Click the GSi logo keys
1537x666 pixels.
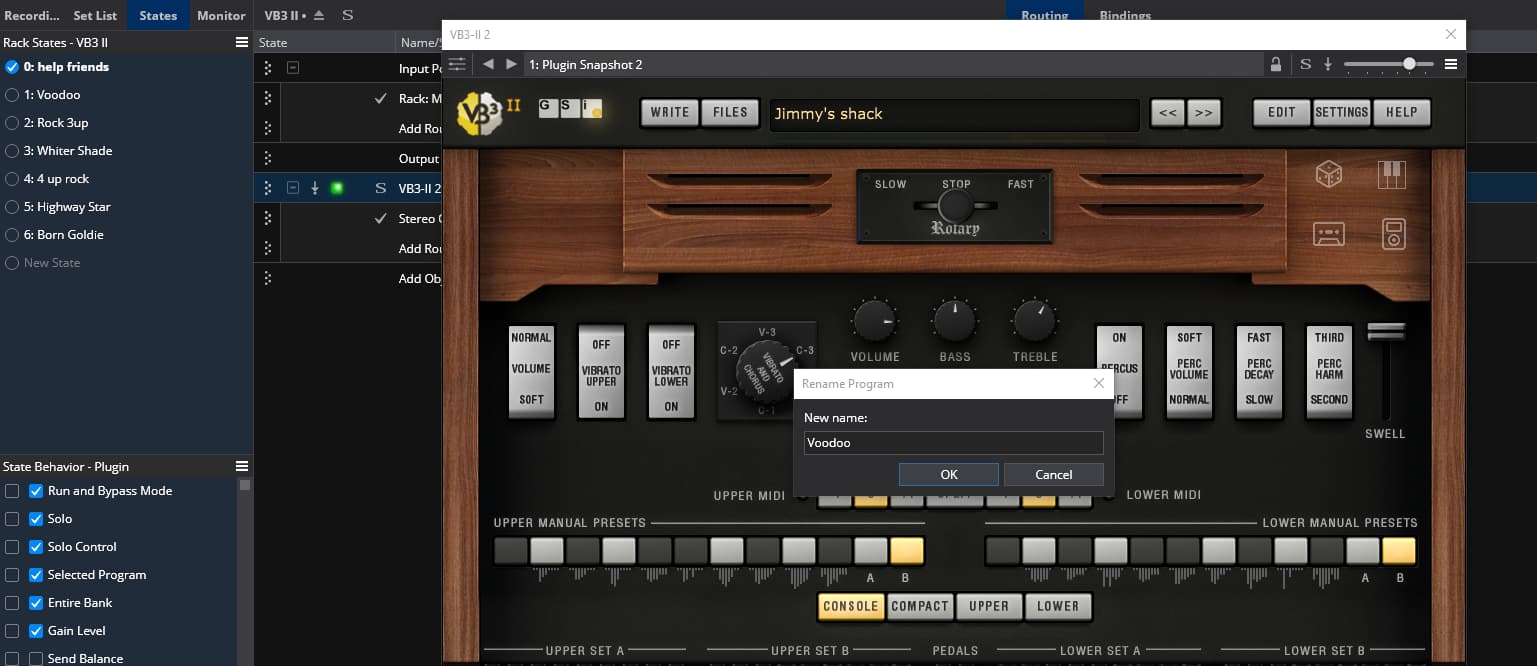click(x=571, y=108)
